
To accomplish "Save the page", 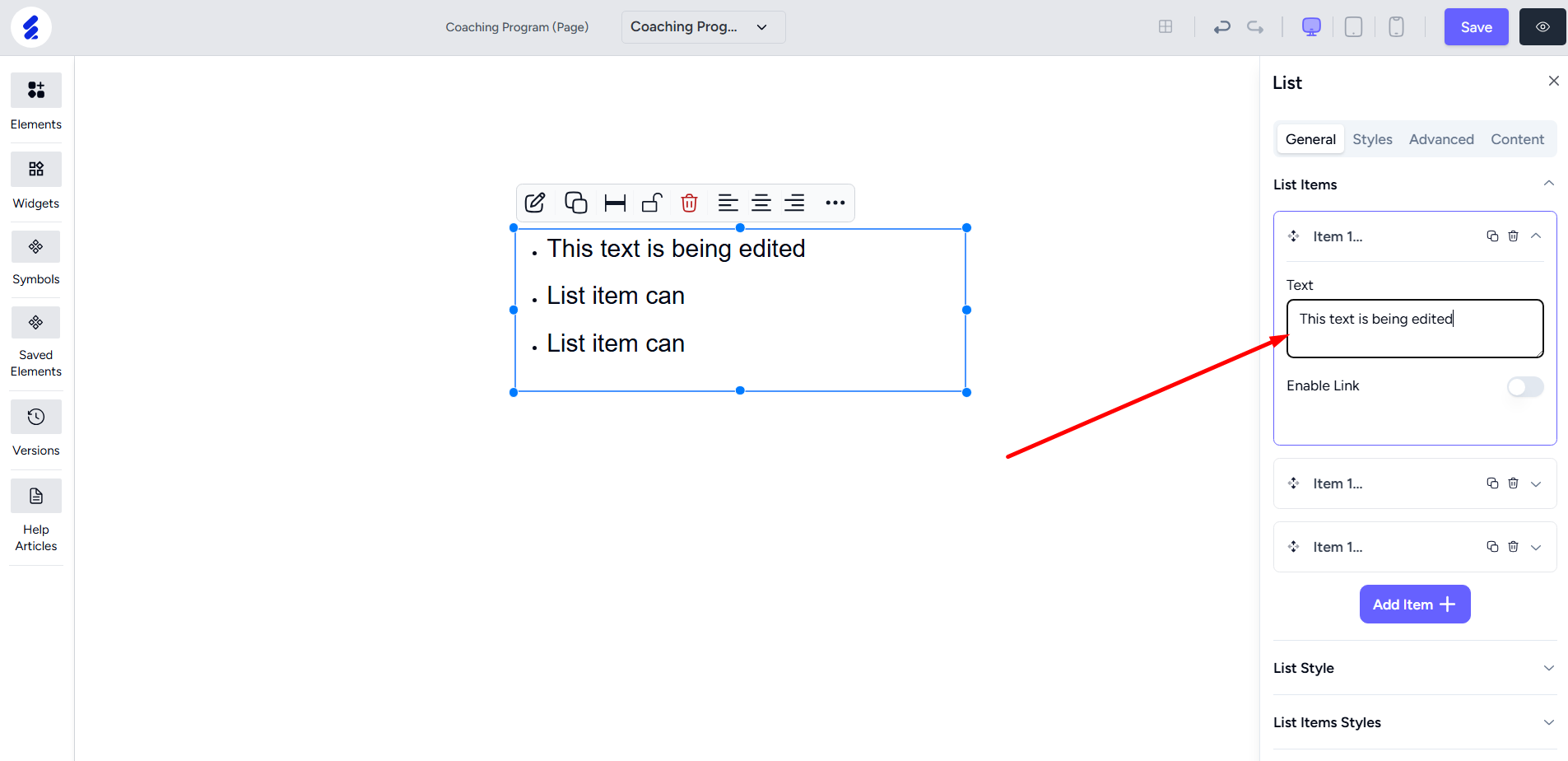I will click(x=1476, y=27).
